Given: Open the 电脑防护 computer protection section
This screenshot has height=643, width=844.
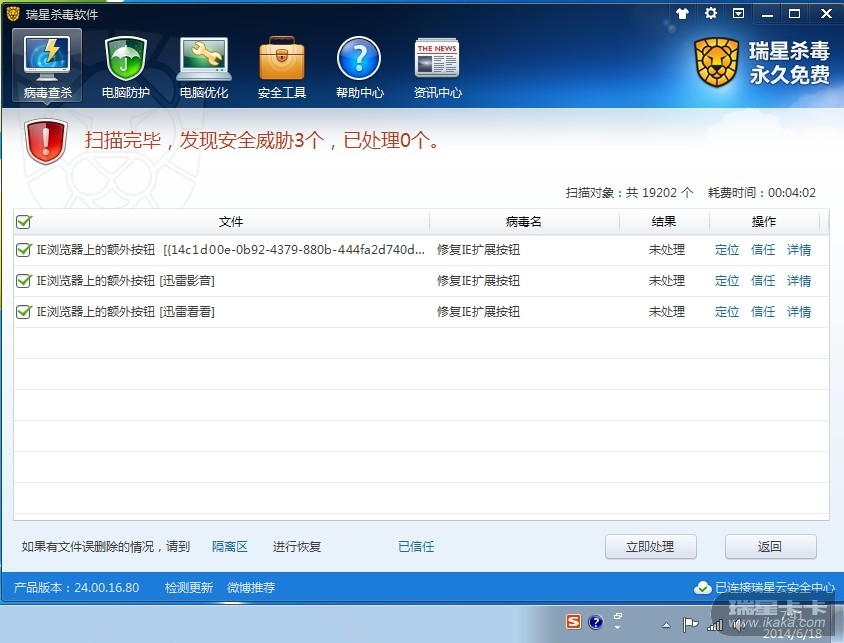Looking at the screenshot, I should pyautogui.click(x=126, y=66).
